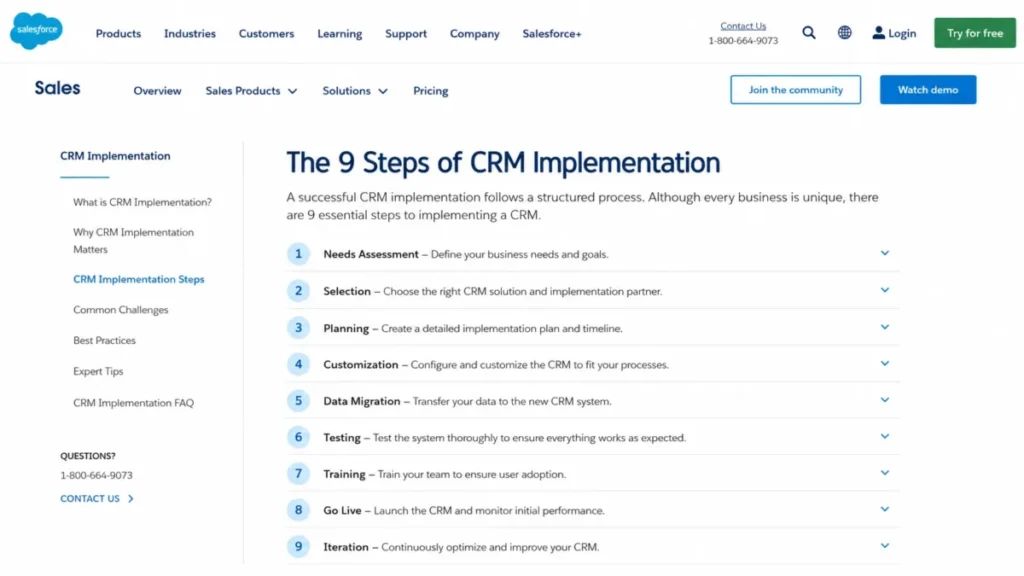1024x576 pixels.
Task: Click the step 1 number badge
Action: pos(298,254)
